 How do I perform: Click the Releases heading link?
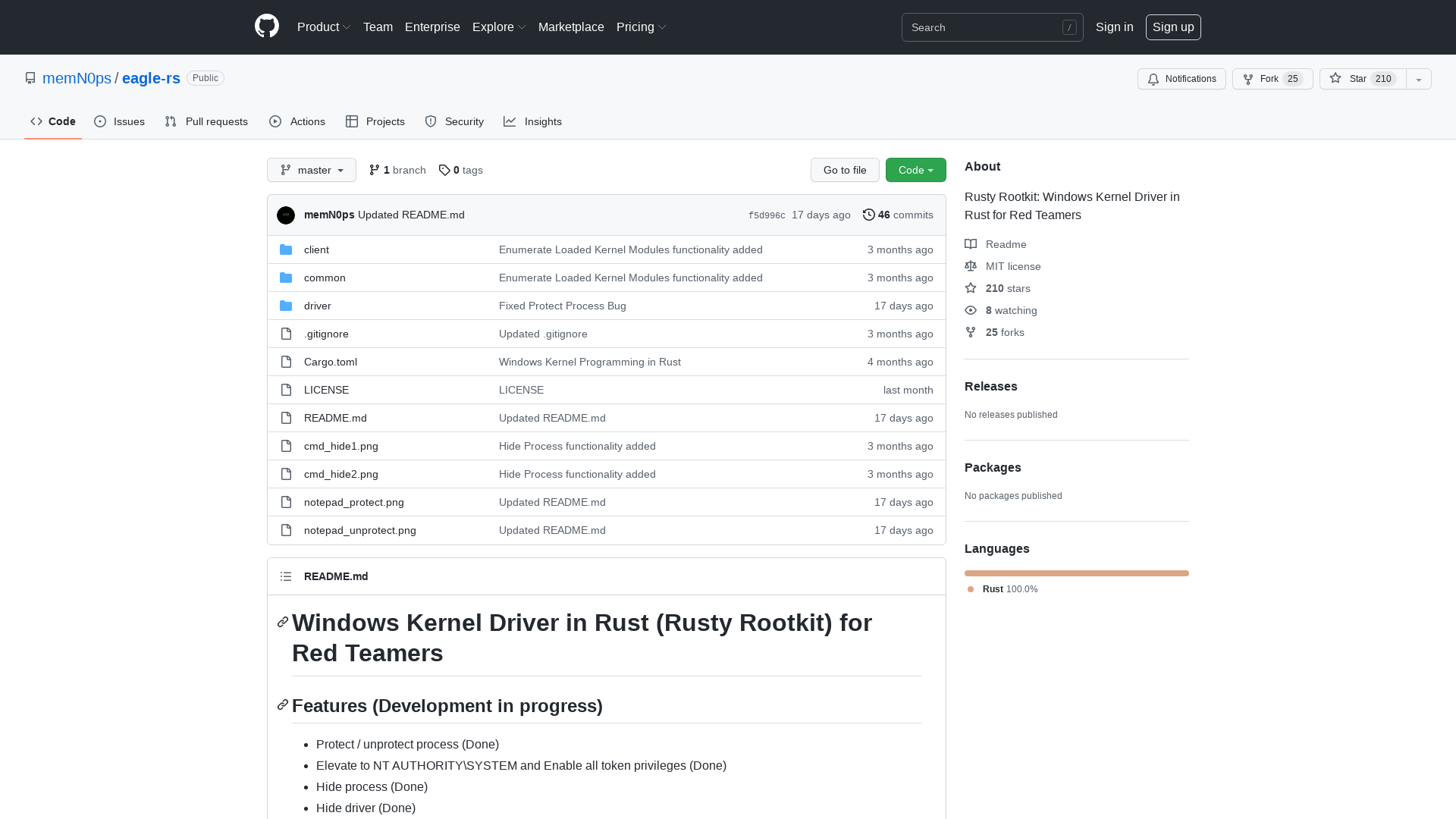coord(991,386)
